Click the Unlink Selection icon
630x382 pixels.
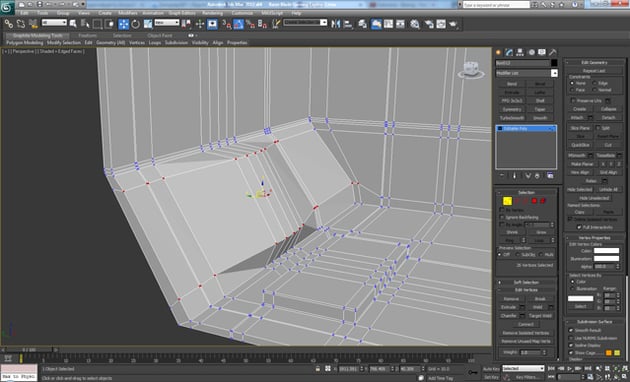pyautogui.click(x=20, y=24)
